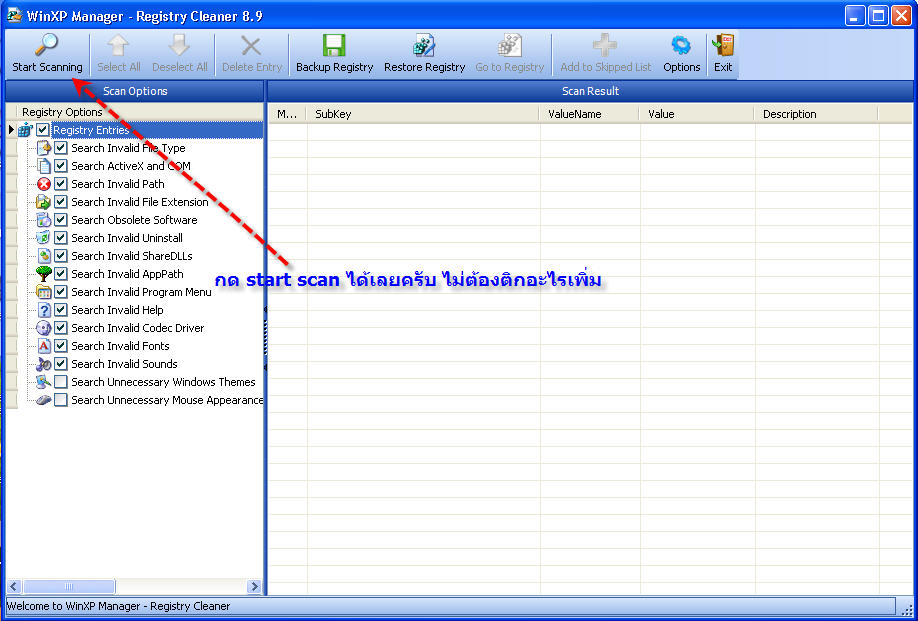Image resolution: width=918 pixels, height=621 pixels.
Task: Click the Backup Registry floppy disk icon
Action: pos(334,44)
